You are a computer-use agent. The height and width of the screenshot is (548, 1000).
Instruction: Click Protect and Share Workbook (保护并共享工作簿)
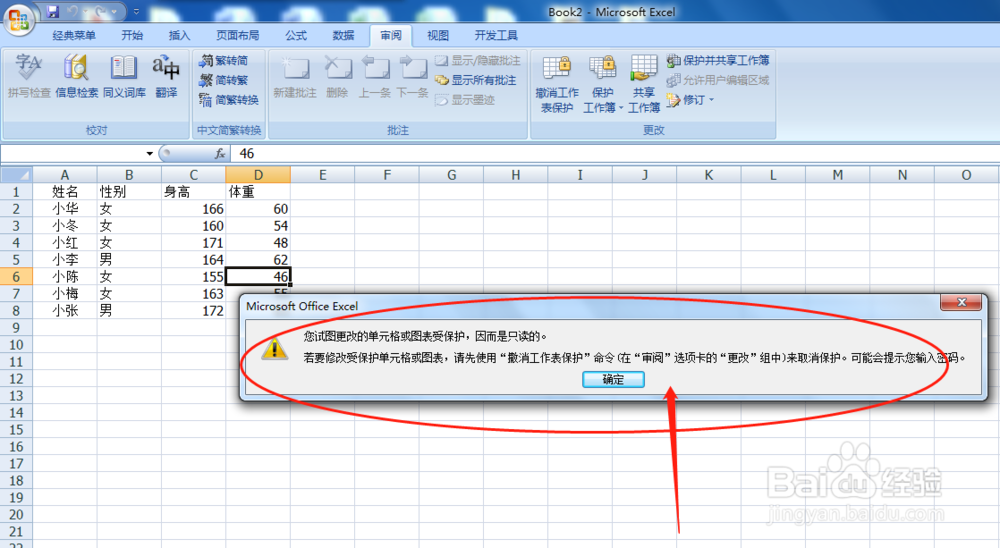click(x=718, y=61)
